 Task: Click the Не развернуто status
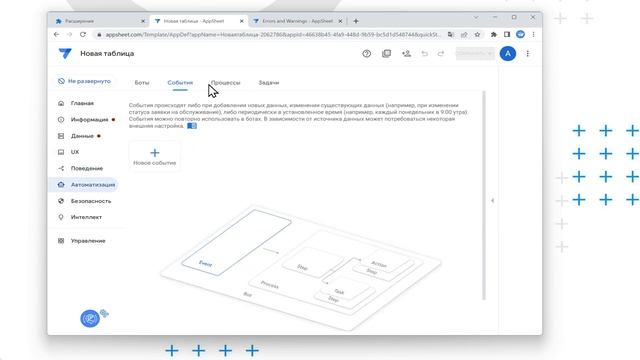pos(84,81)
